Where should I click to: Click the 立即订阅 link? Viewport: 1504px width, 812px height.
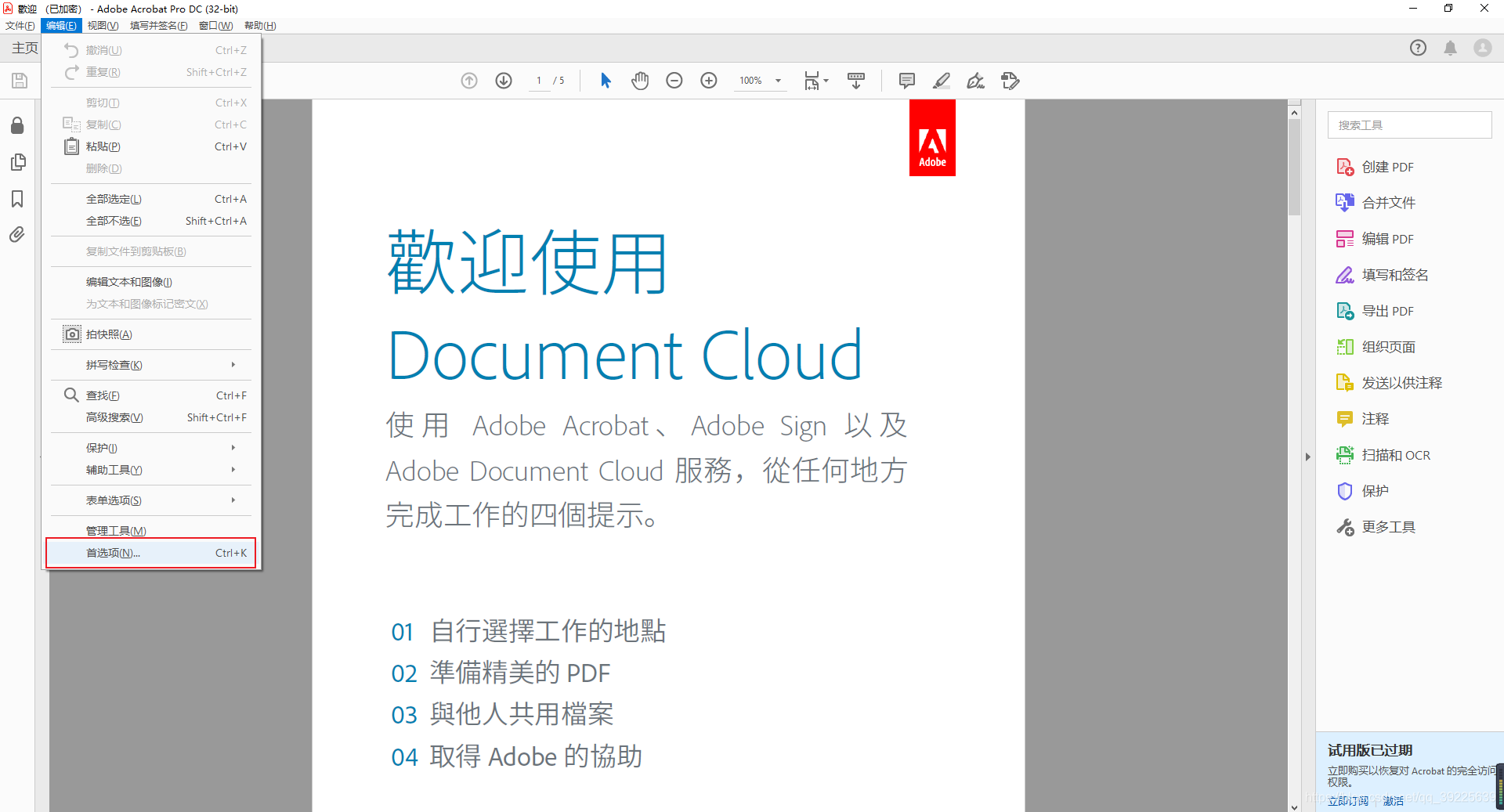[1347, 801]
